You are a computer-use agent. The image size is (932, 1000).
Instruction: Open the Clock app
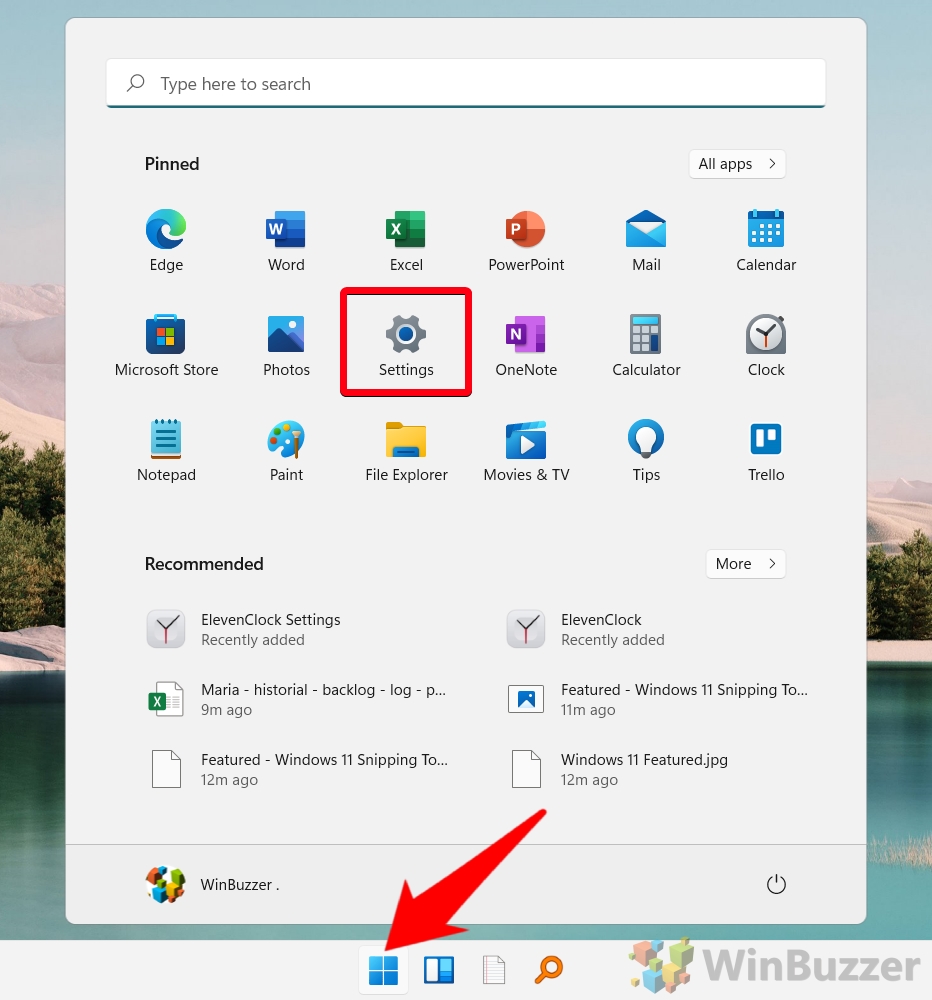pyautogui.click(x=766, y=346)
